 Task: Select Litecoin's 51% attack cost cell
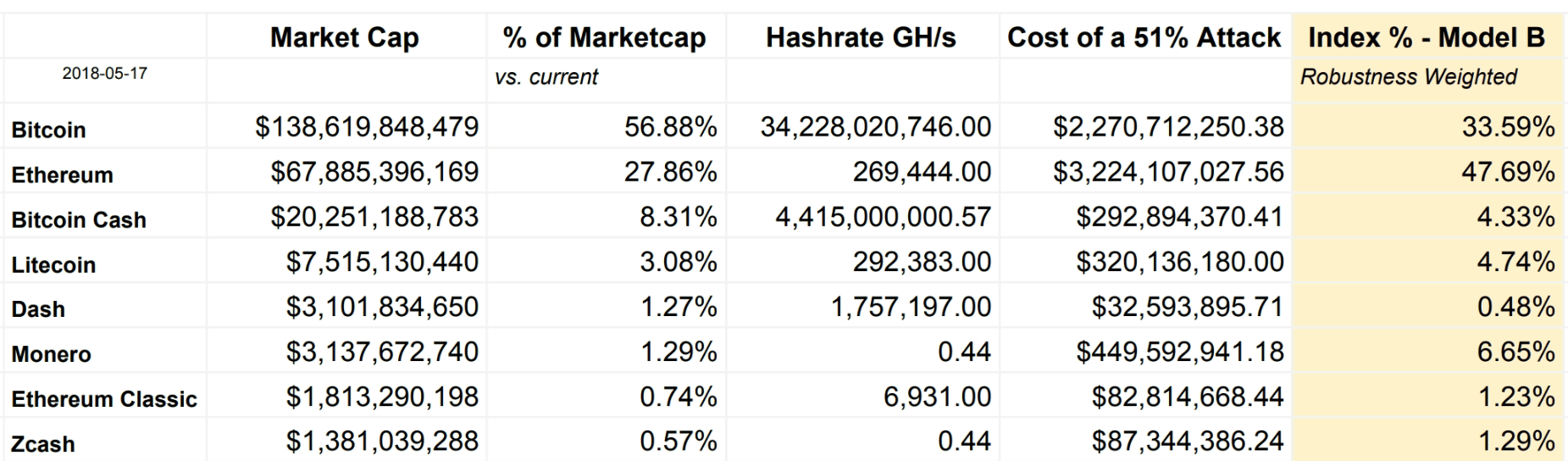click(1180, 262)
